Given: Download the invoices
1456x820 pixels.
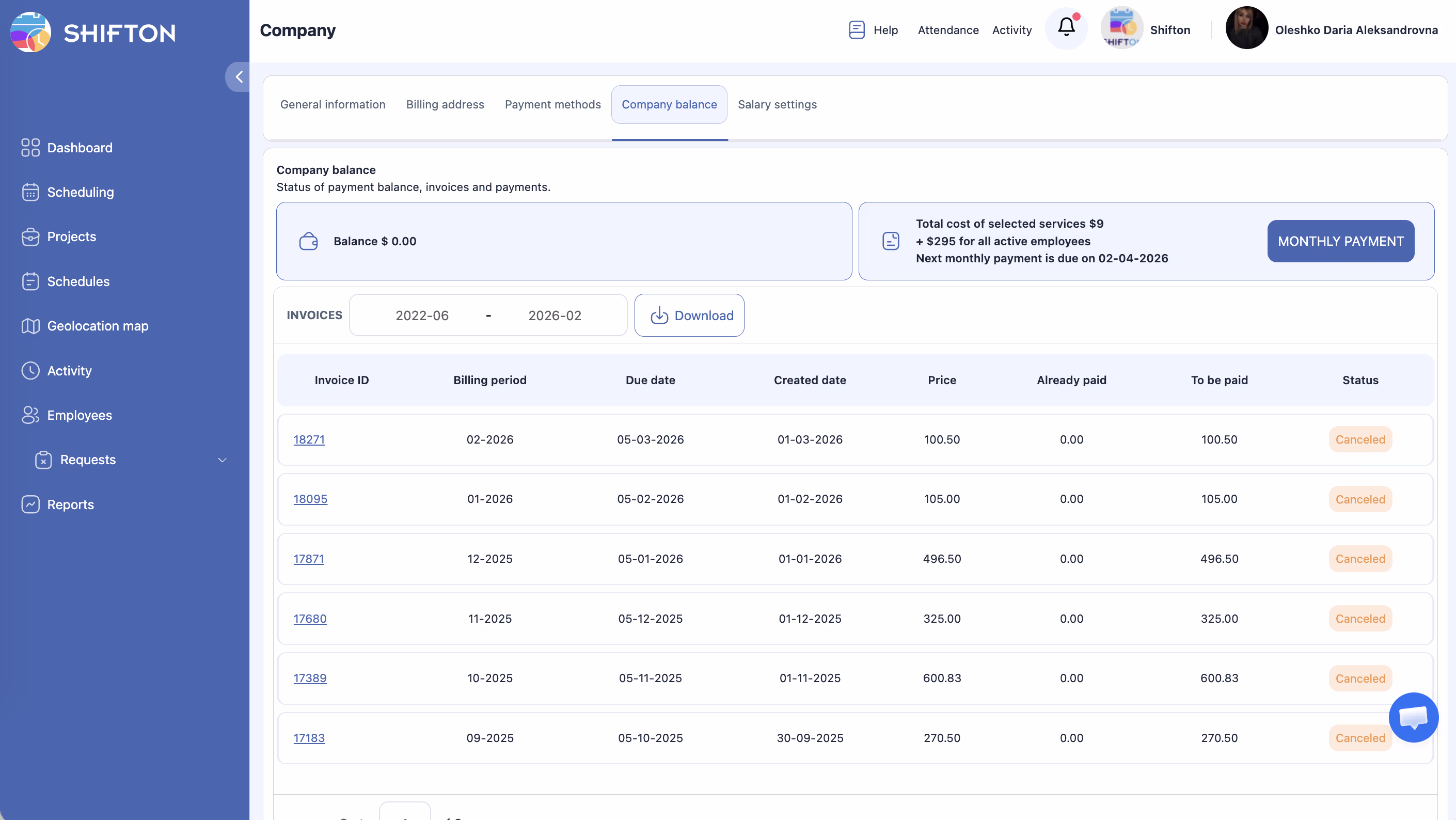Looking at the screenshot, I should click(689, 316).
